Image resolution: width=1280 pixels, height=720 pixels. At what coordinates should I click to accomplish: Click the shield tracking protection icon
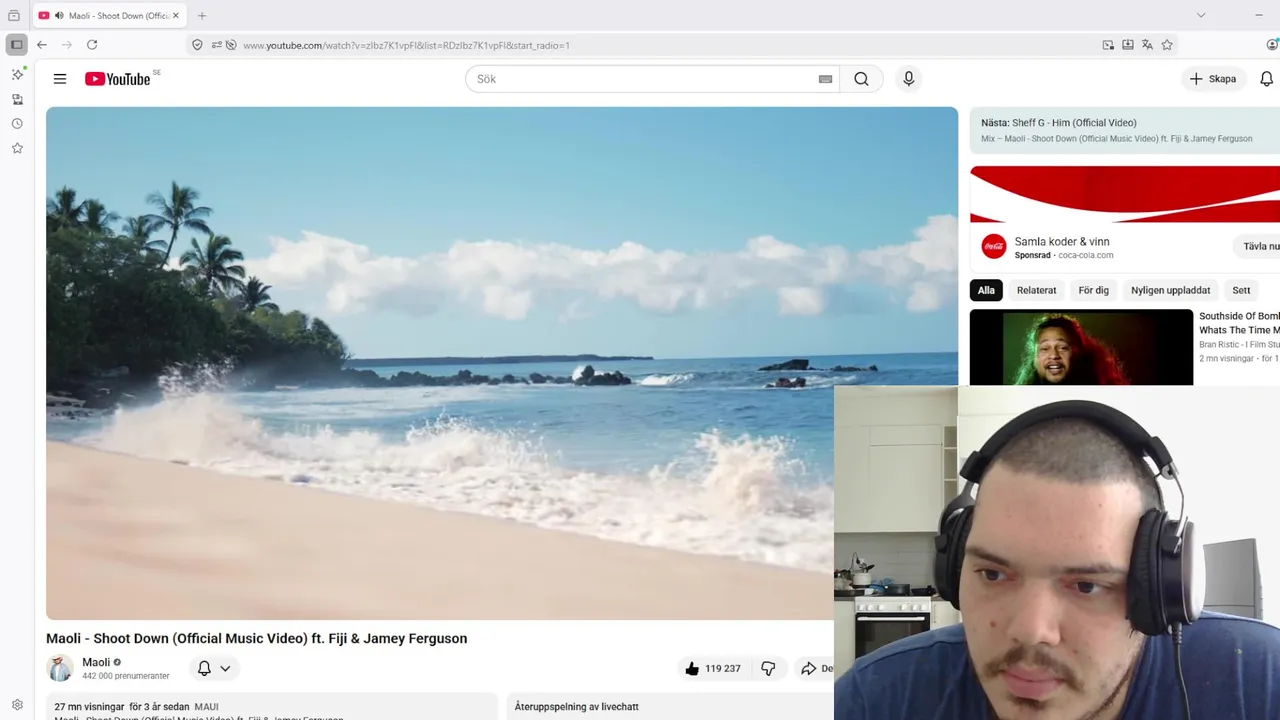coord(197,45)
